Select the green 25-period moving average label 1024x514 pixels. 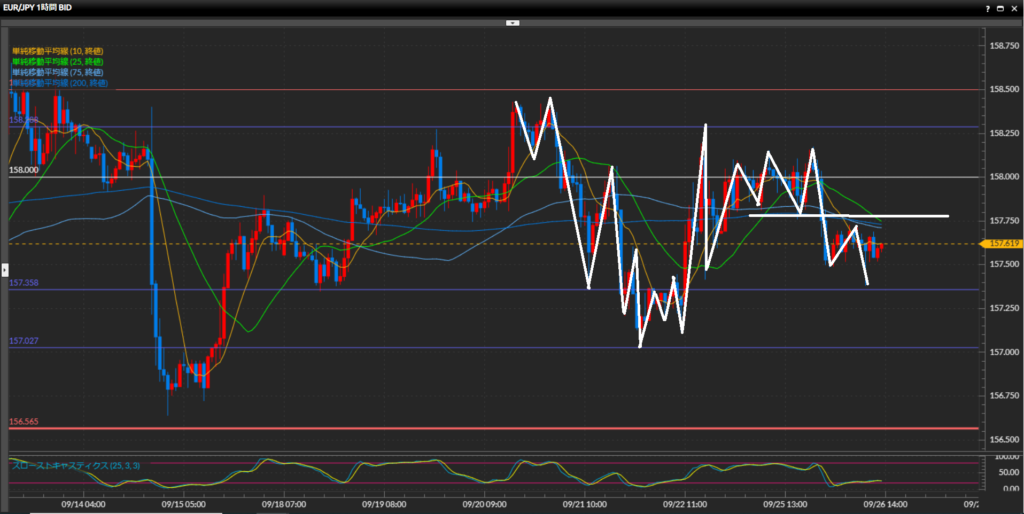(x=57, y=62)
